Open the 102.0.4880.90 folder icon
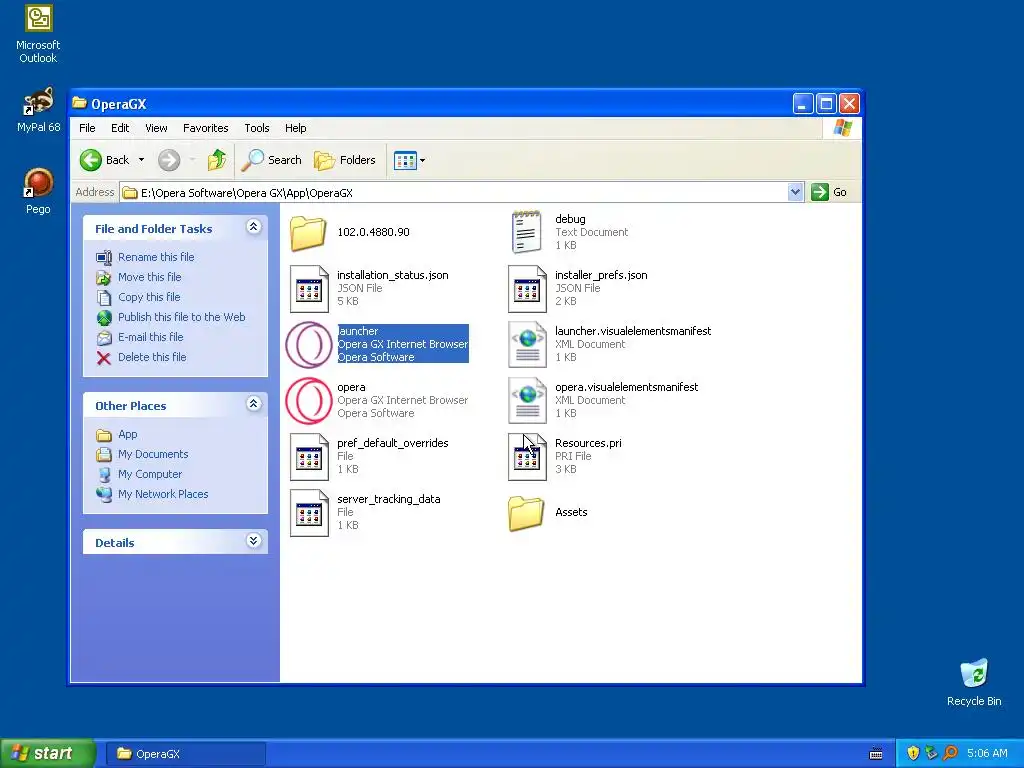This screenshot has height=768, width=1024. tap(308, 232)
